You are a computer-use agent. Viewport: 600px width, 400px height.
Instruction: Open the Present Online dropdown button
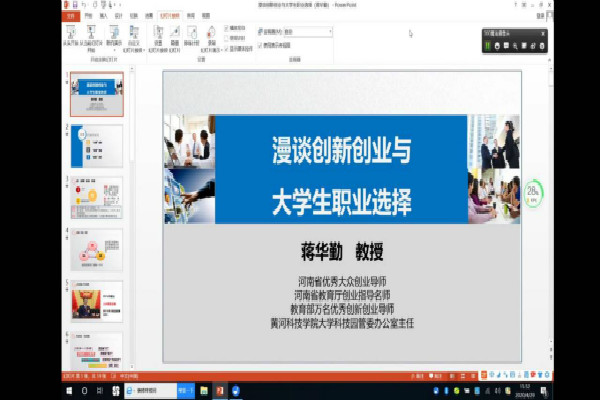[114, 37]
